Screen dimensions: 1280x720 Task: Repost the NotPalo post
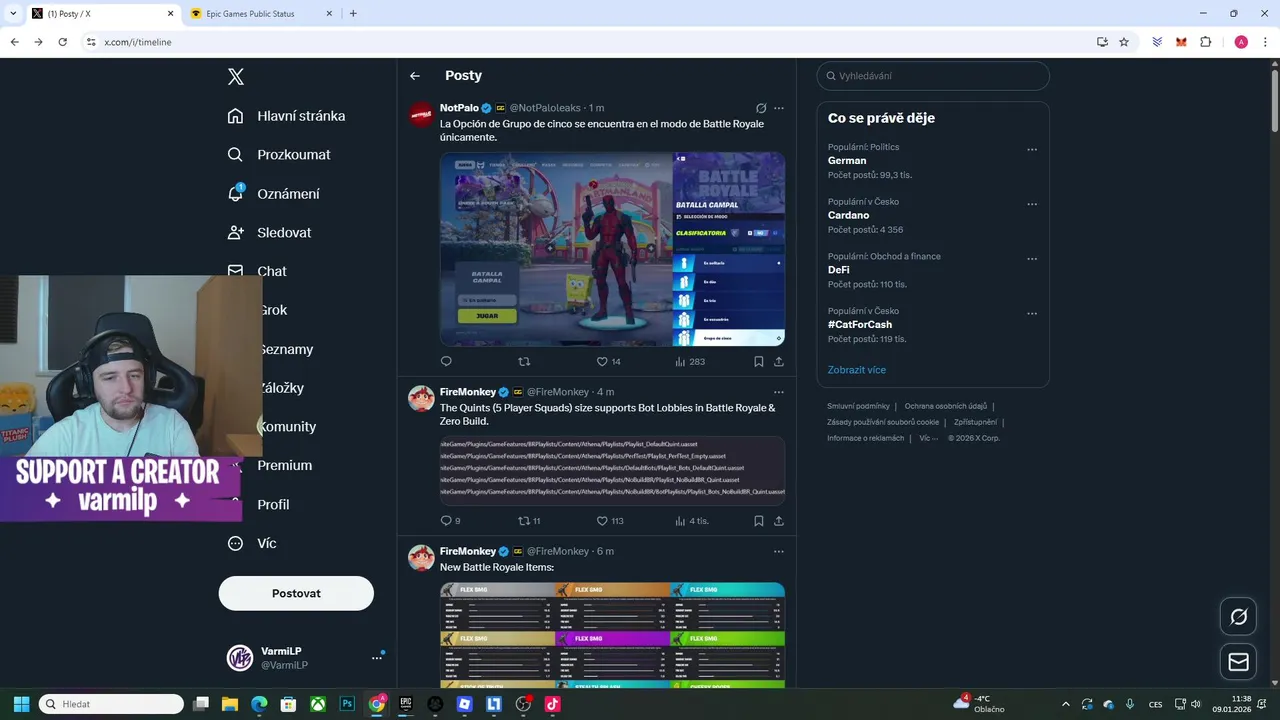pyautogui.click(x=524, y=362)
